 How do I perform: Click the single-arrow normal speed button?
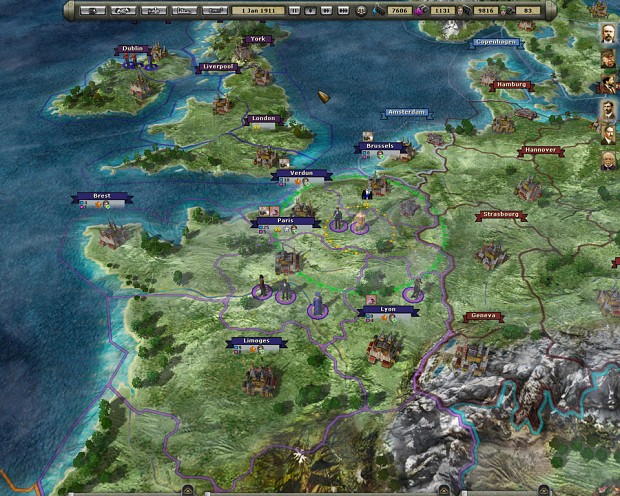pos(310,11)
